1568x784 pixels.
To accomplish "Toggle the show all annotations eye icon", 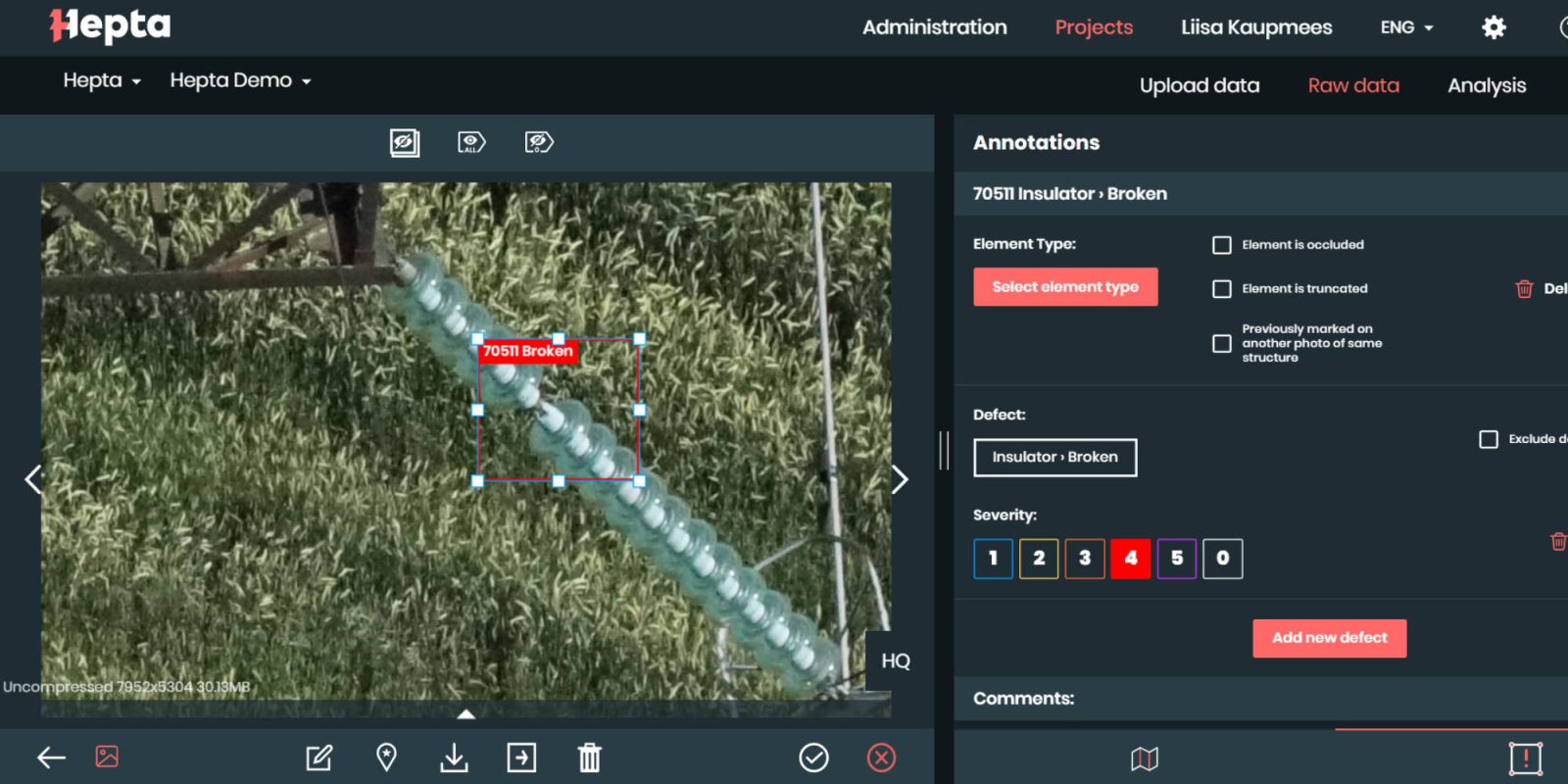I will 471,143.
